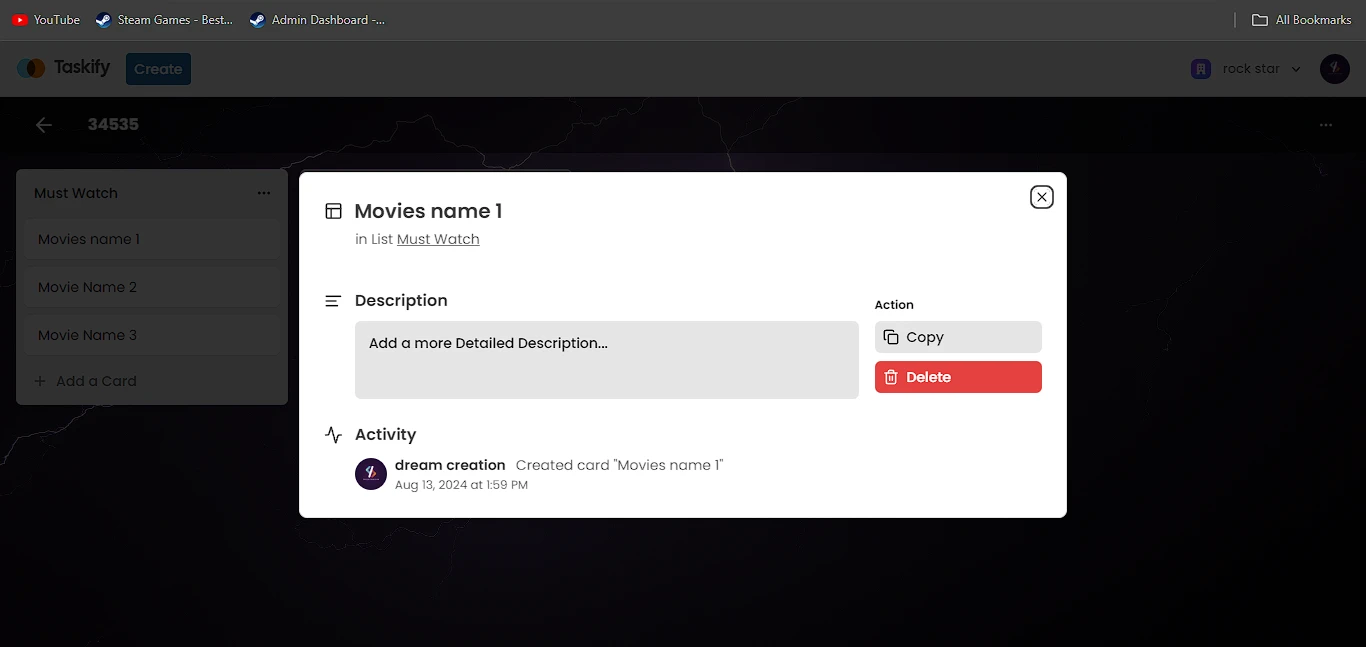Click the Taskify logo
Image resolution: width=1366 pixels, height=647 pixels.
(64, 68)
